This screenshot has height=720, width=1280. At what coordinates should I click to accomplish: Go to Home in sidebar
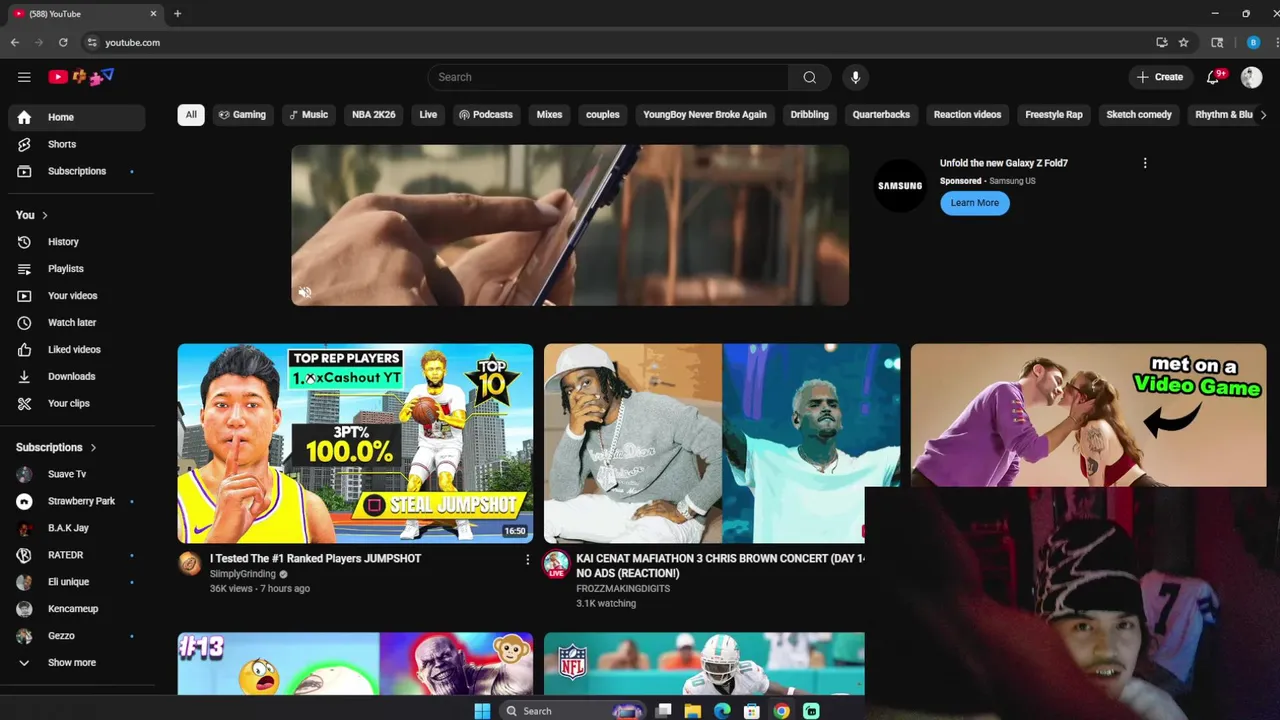[77, 117]
